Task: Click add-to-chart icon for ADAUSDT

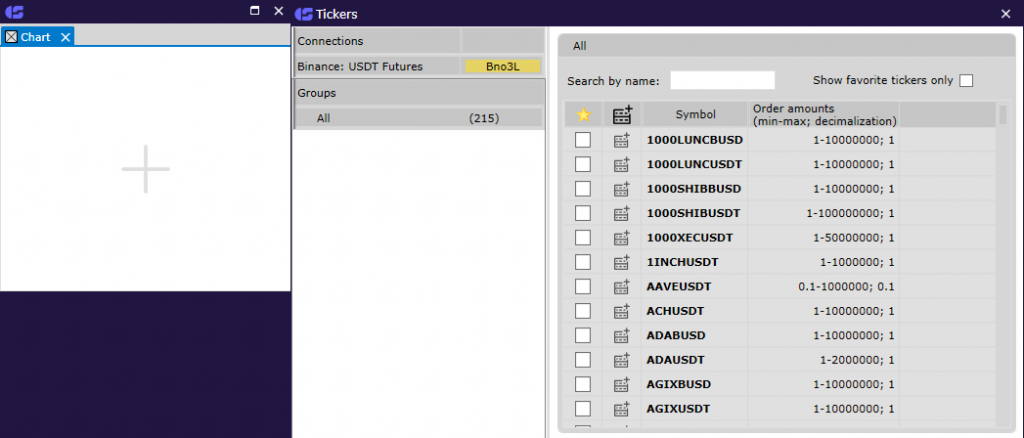Action: [x=622, y=360]
